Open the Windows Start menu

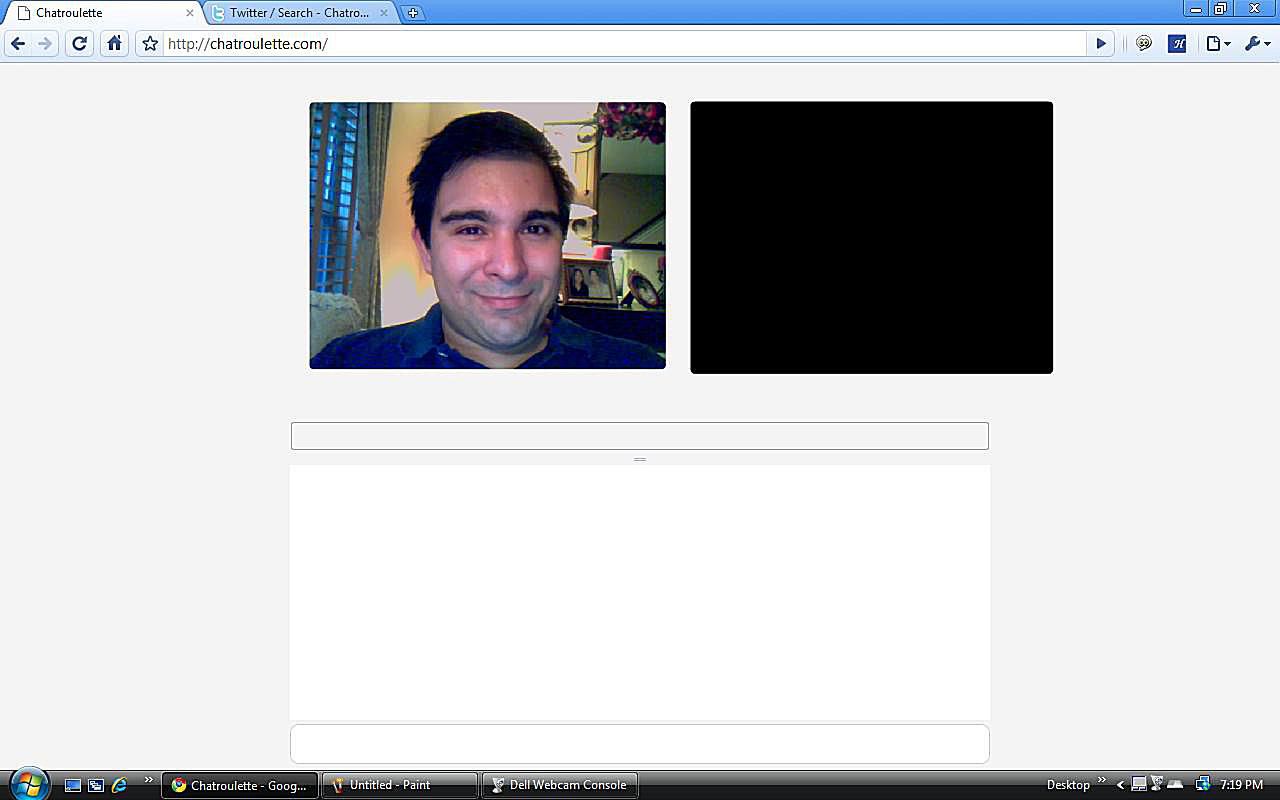point(29,784)
